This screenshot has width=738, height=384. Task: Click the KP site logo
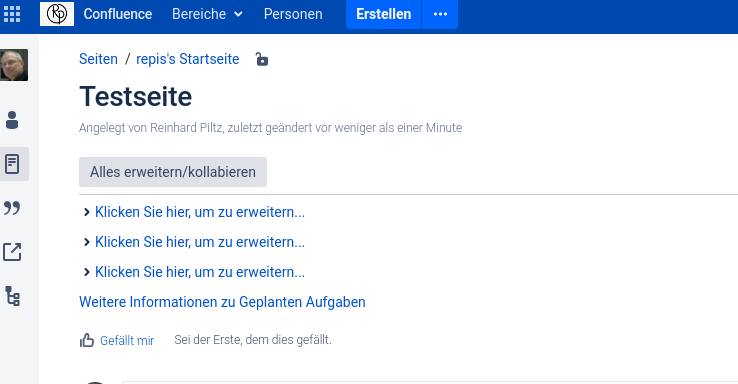57,14
